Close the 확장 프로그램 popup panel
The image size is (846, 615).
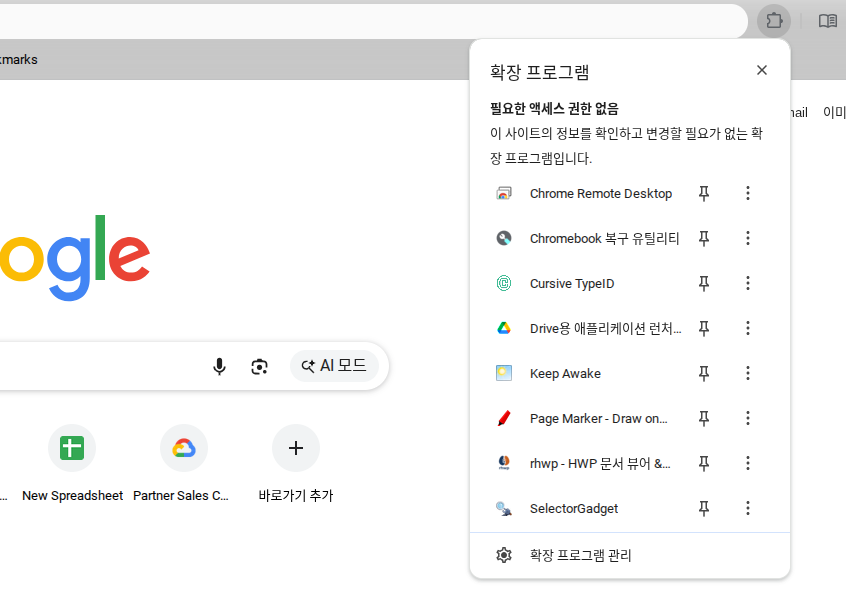coord(762,70)
